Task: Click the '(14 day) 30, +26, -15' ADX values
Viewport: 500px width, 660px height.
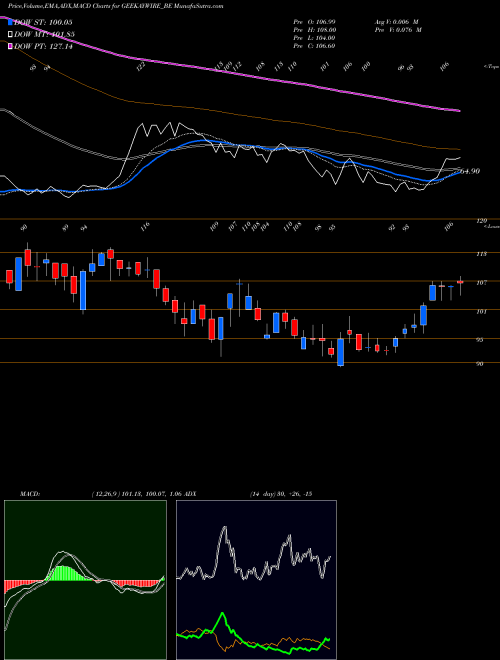Action: click(x=281, y=494)
